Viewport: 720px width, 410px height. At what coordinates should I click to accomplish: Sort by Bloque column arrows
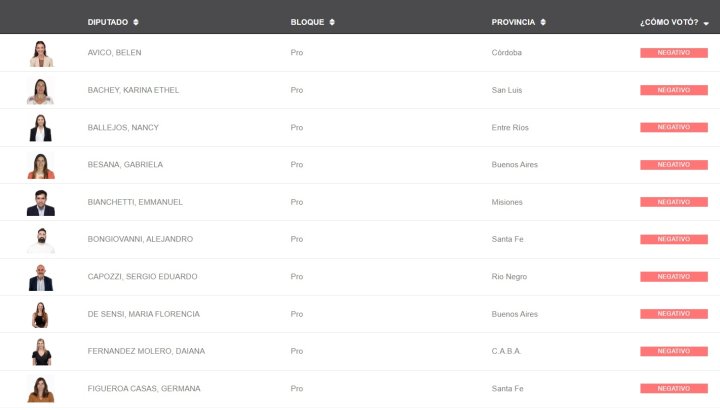[332, 22]
